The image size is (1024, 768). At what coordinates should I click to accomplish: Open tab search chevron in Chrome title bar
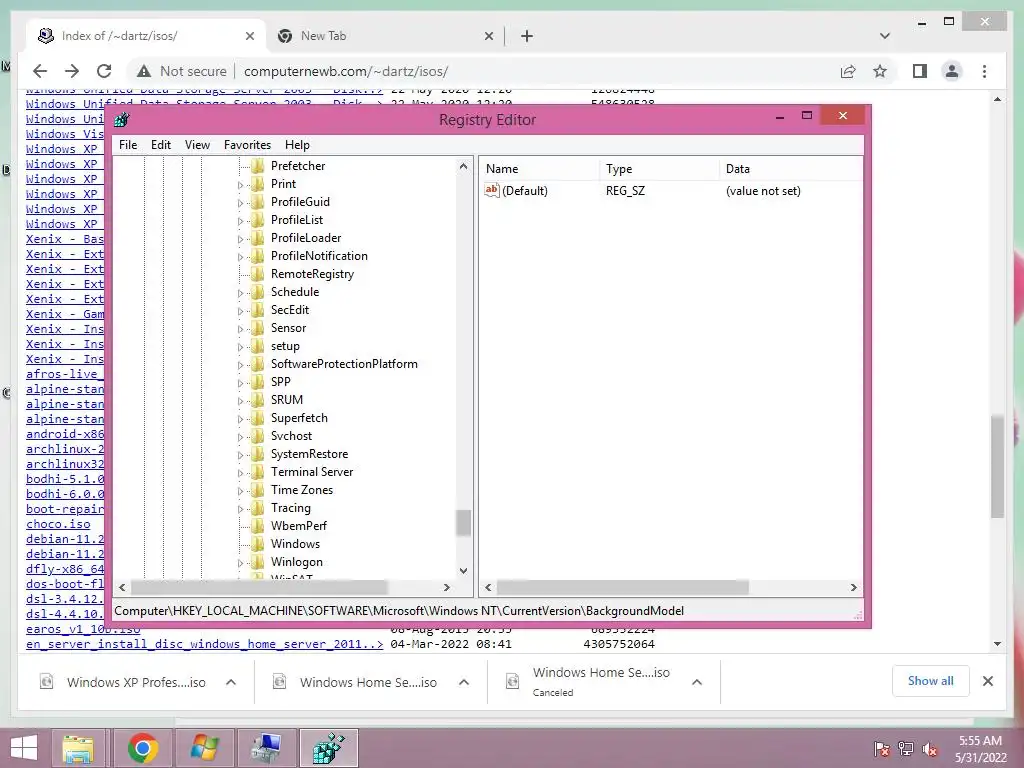click(x=885, y=36)
